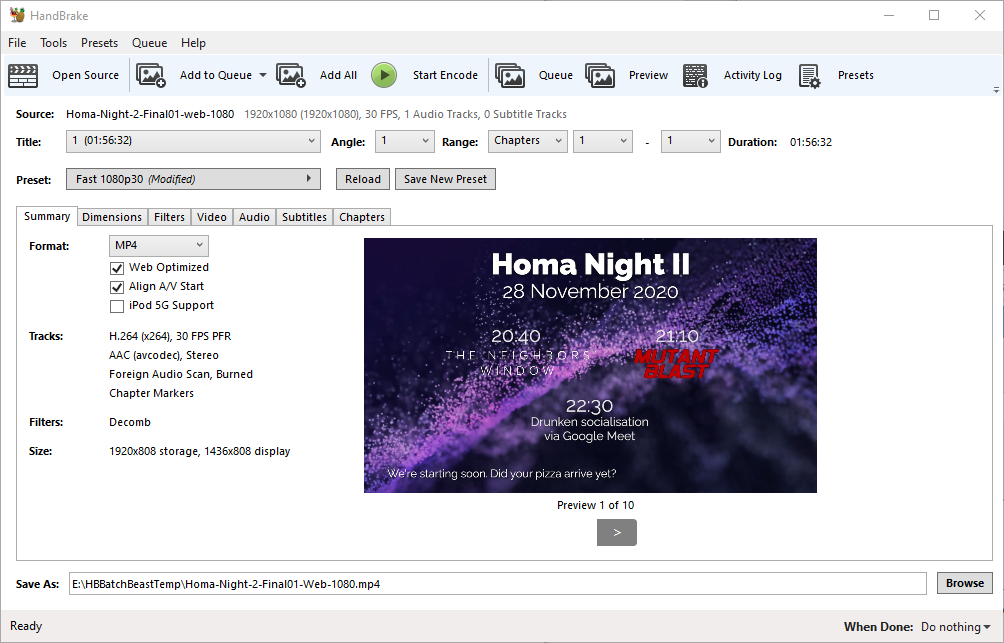
Task: Disable the Align A/V Start checkbox
Action: tap(117, 287)
